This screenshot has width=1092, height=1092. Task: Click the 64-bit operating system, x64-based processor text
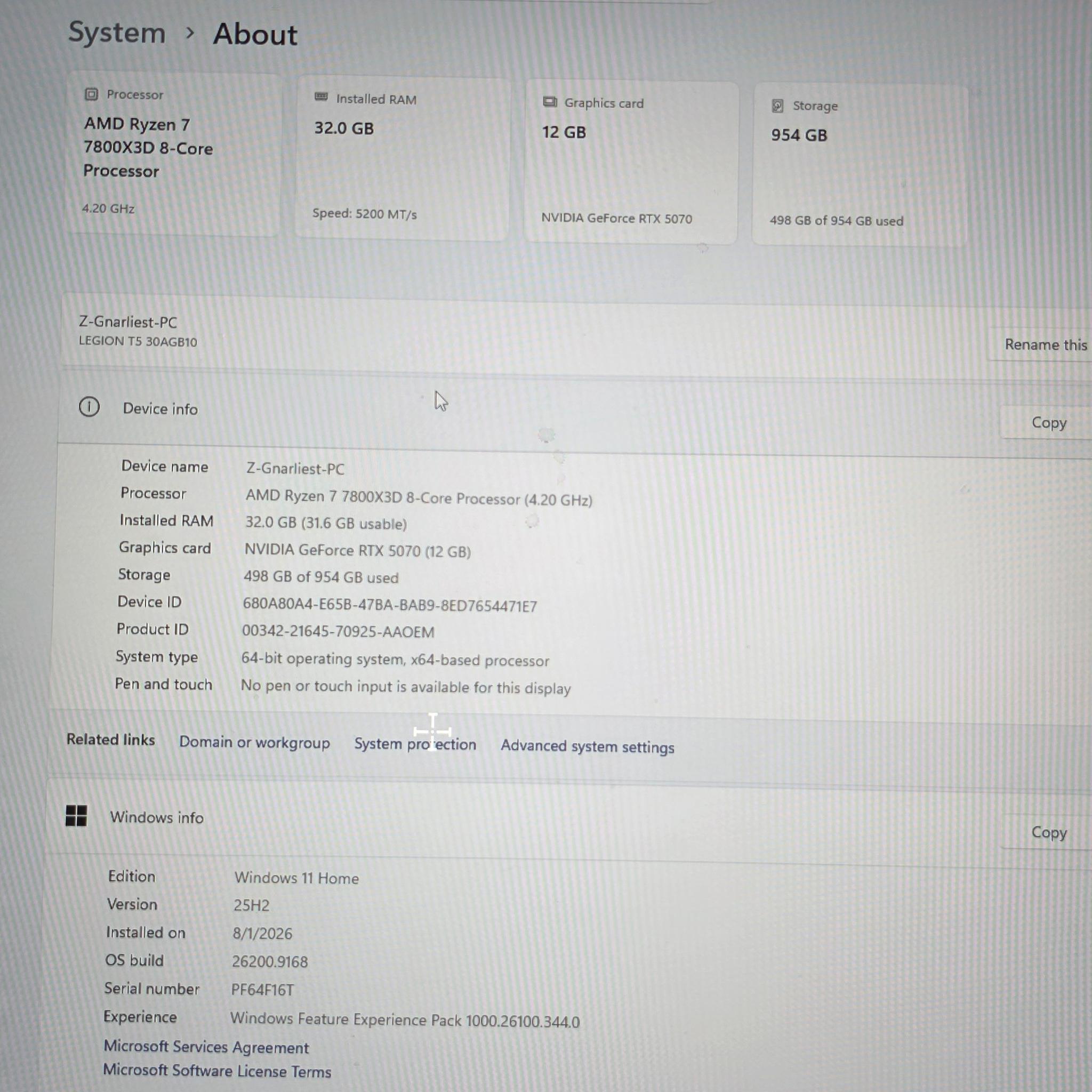click(x=395, y=660)
